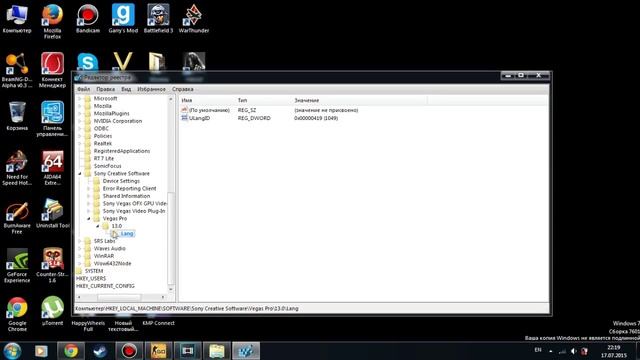
Task: Collapse the Vegas Pro registry key
Action: 89,218
